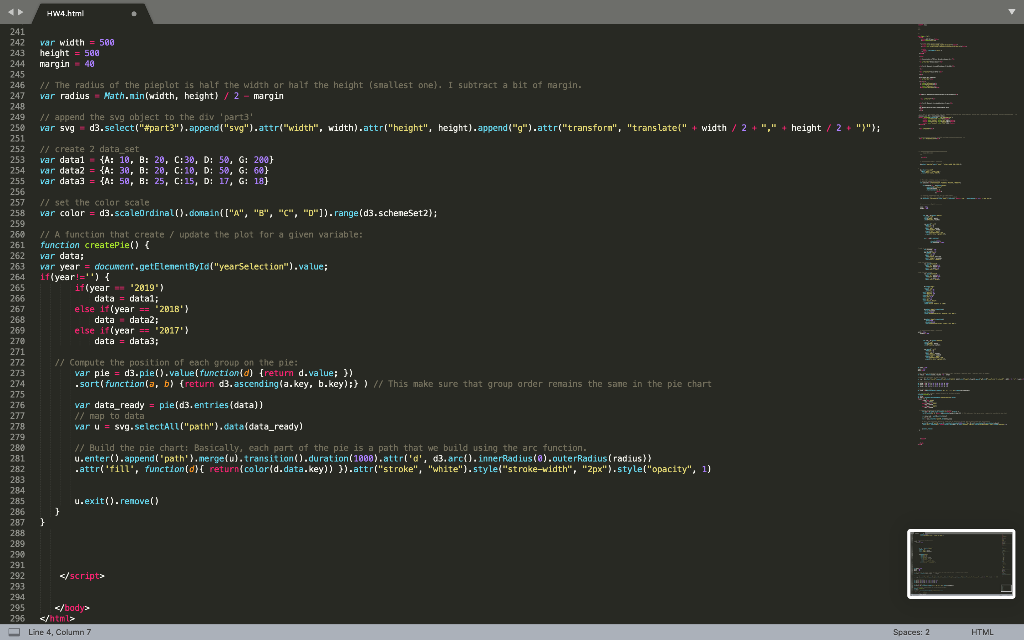
Task: Open the panel switcher icon in status bar
Action: [14, 632]
